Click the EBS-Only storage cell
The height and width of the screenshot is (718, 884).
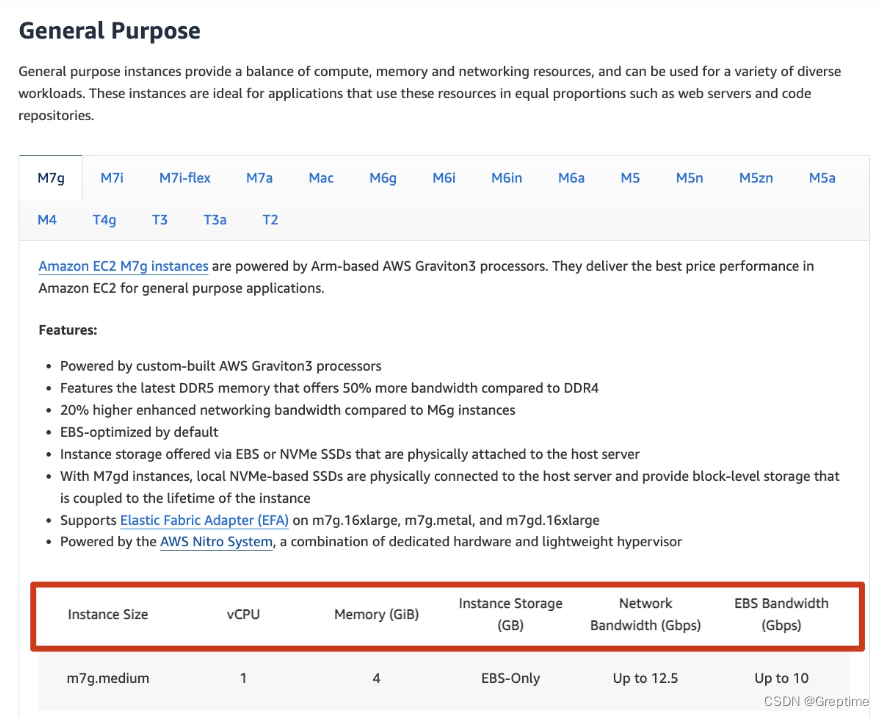click(510, 678)
